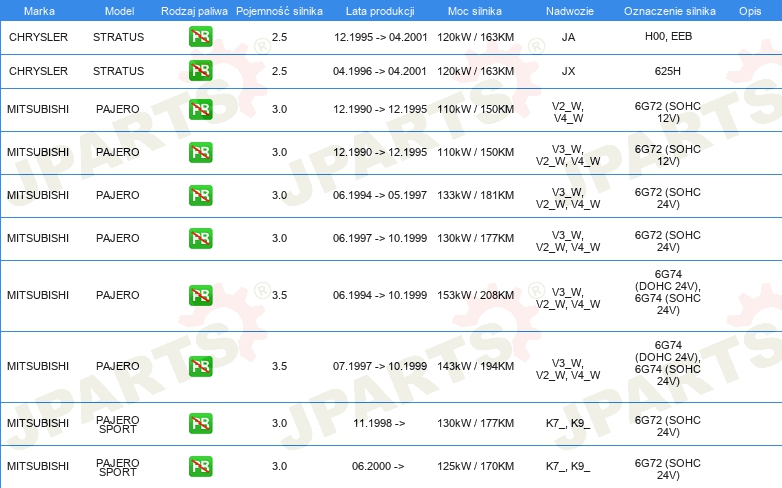Viewport: 782px width, 488px height.
Task: Click PAJERO SPORT in the 130kW row
Action: [118, 425]
